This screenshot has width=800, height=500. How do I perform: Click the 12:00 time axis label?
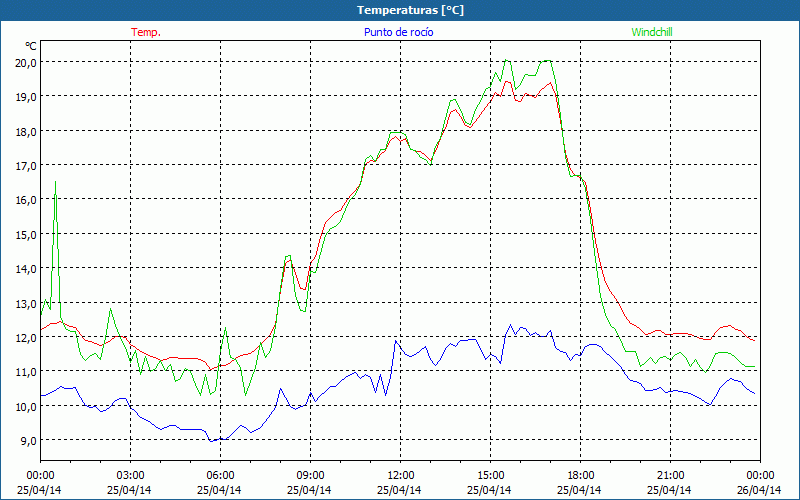pos(401,475)
